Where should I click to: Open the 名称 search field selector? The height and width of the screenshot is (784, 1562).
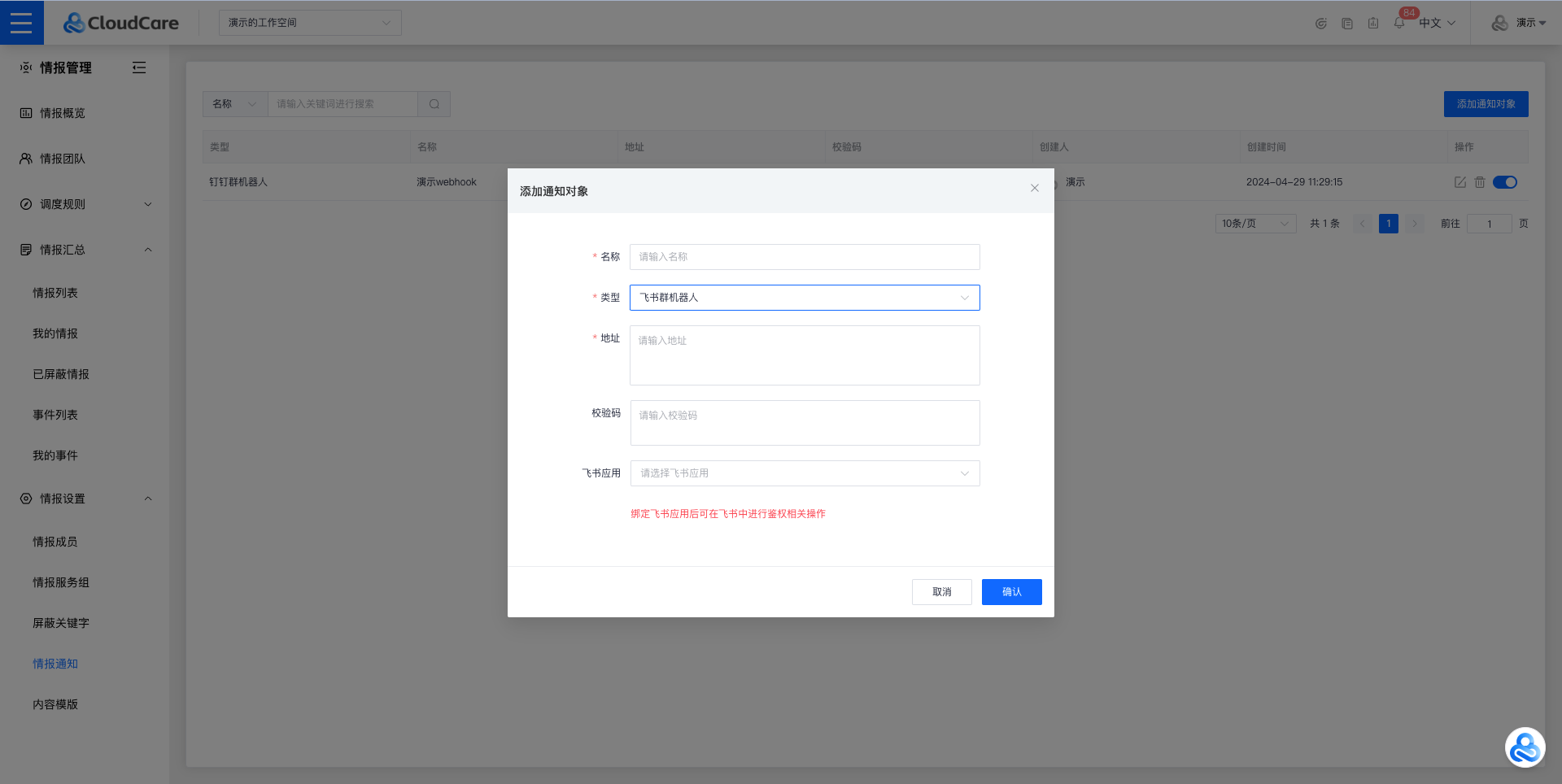tap(235, 104)
